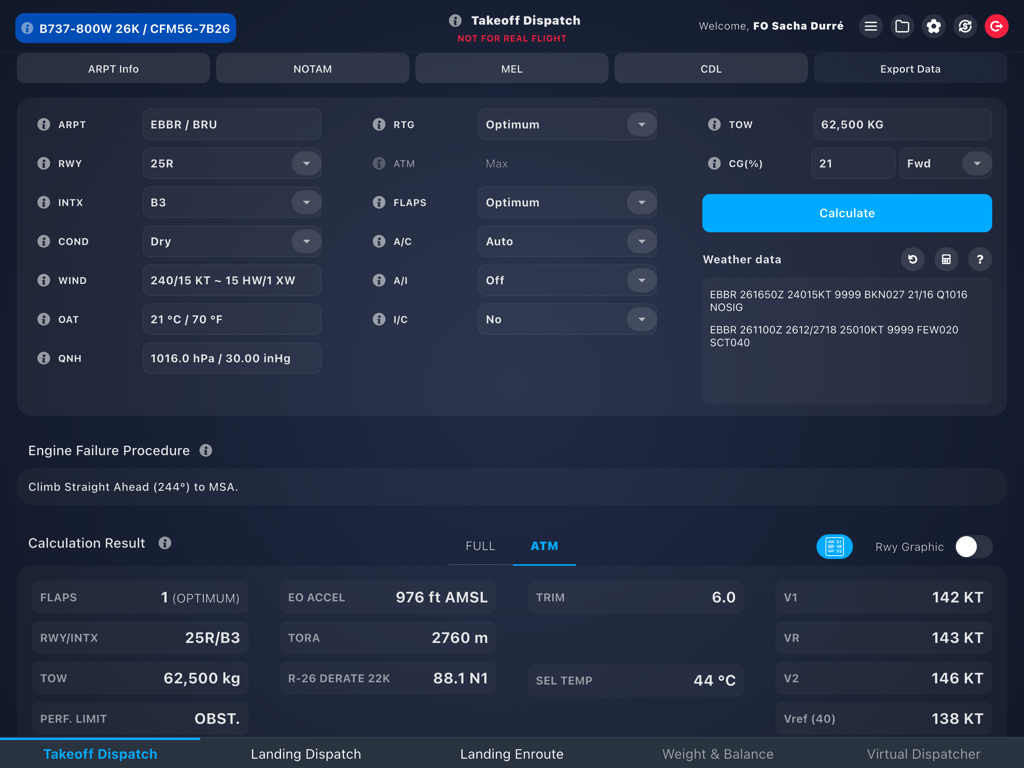Viewport: 1024px width, 768px height.
Task: Open the METAR calculator icon in Weather data
Action: pyautogui.click(x=946, y=259)
